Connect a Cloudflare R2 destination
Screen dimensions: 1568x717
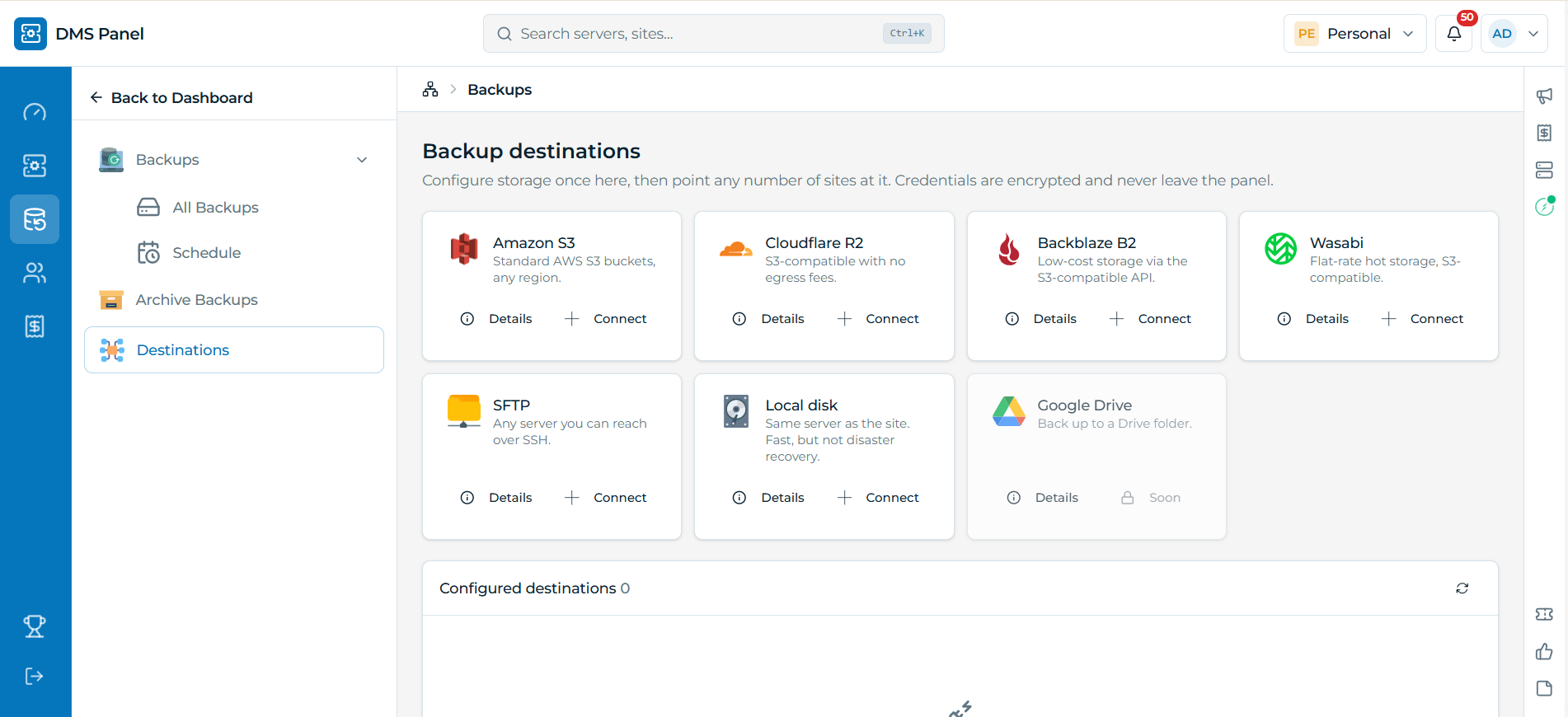coord(878,319)
